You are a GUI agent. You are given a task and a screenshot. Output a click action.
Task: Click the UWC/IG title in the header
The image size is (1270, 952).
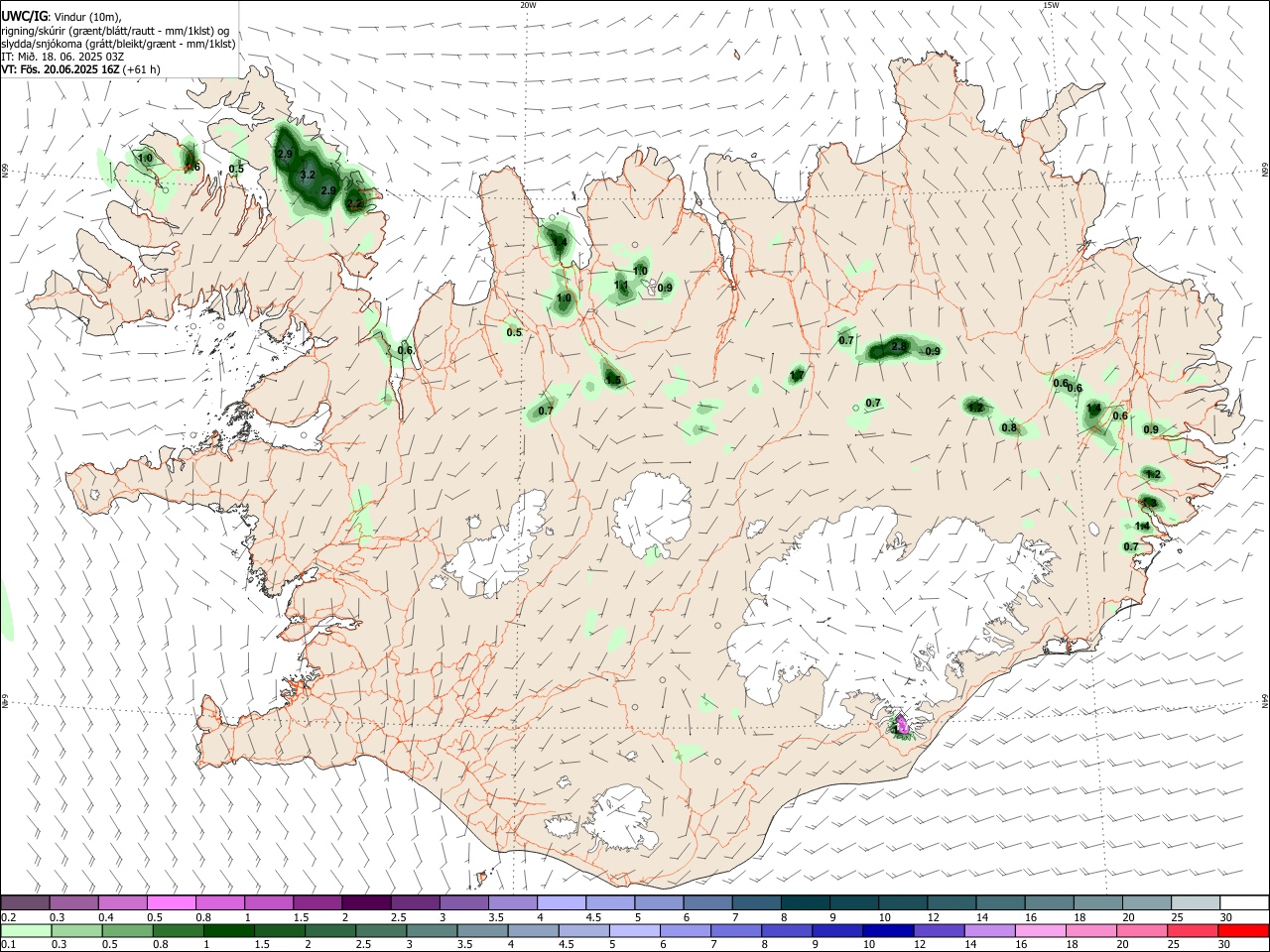point(25,15)
